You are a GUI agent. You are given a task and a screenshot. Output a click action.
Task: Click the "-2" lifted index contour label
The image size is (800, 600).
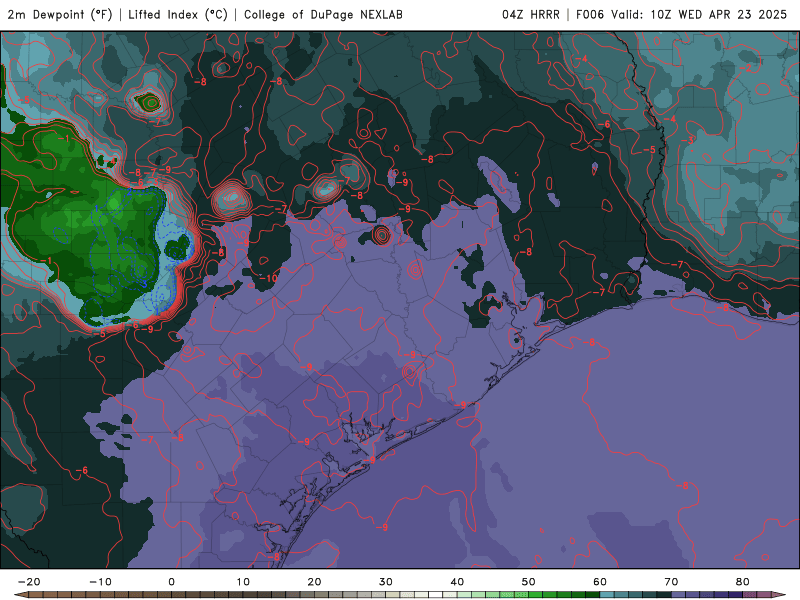pyautogui.click(x=745, y=67)
